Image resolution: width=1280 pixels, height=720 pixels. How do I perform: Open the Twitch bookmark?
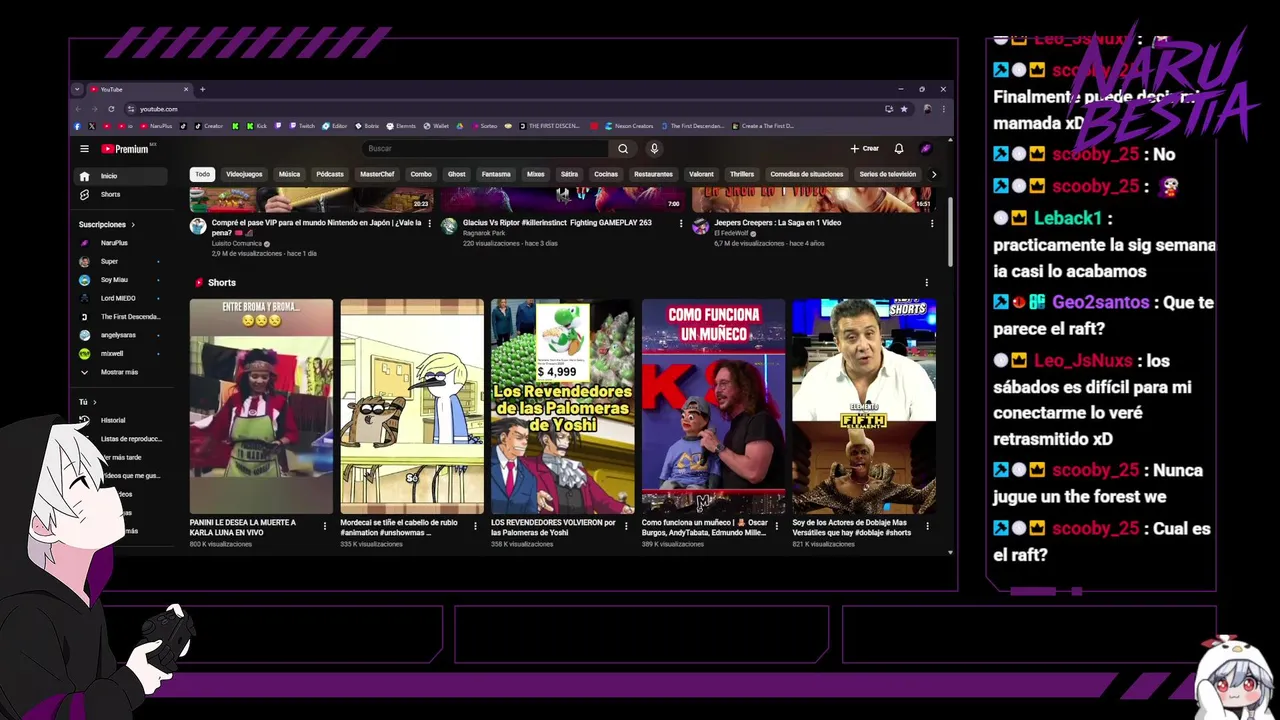[x=302, y=126]
